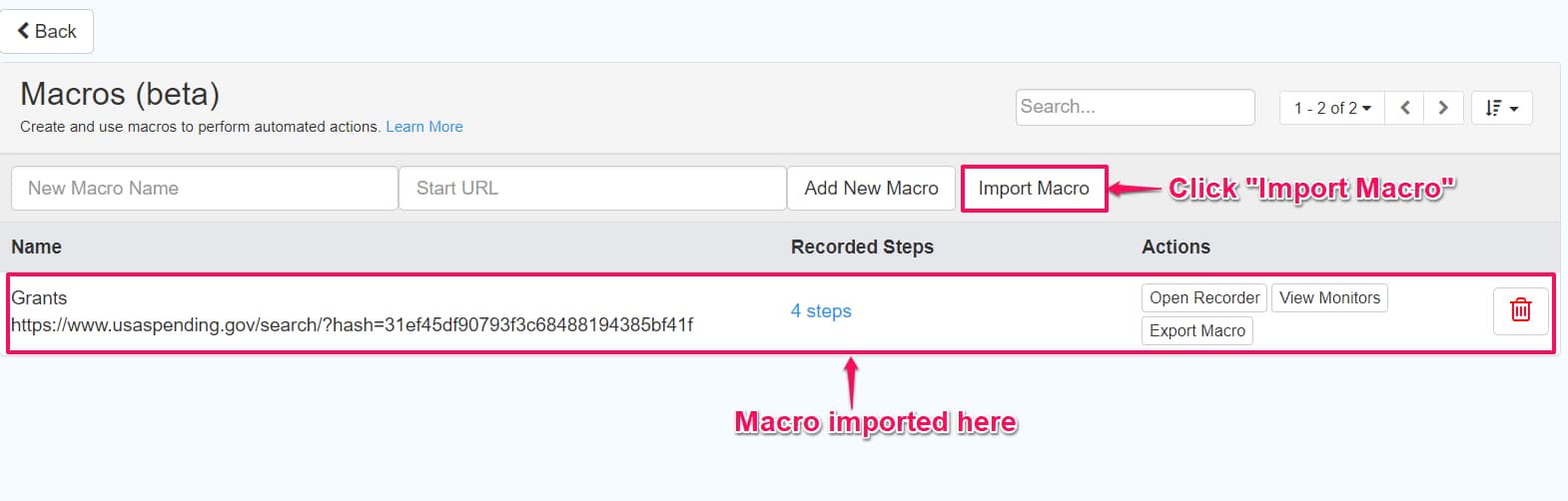Viewport: 1568px width, 501px height.
Task: Click the usaspending.gov URL of Grants macro
Action: [352, 324]
